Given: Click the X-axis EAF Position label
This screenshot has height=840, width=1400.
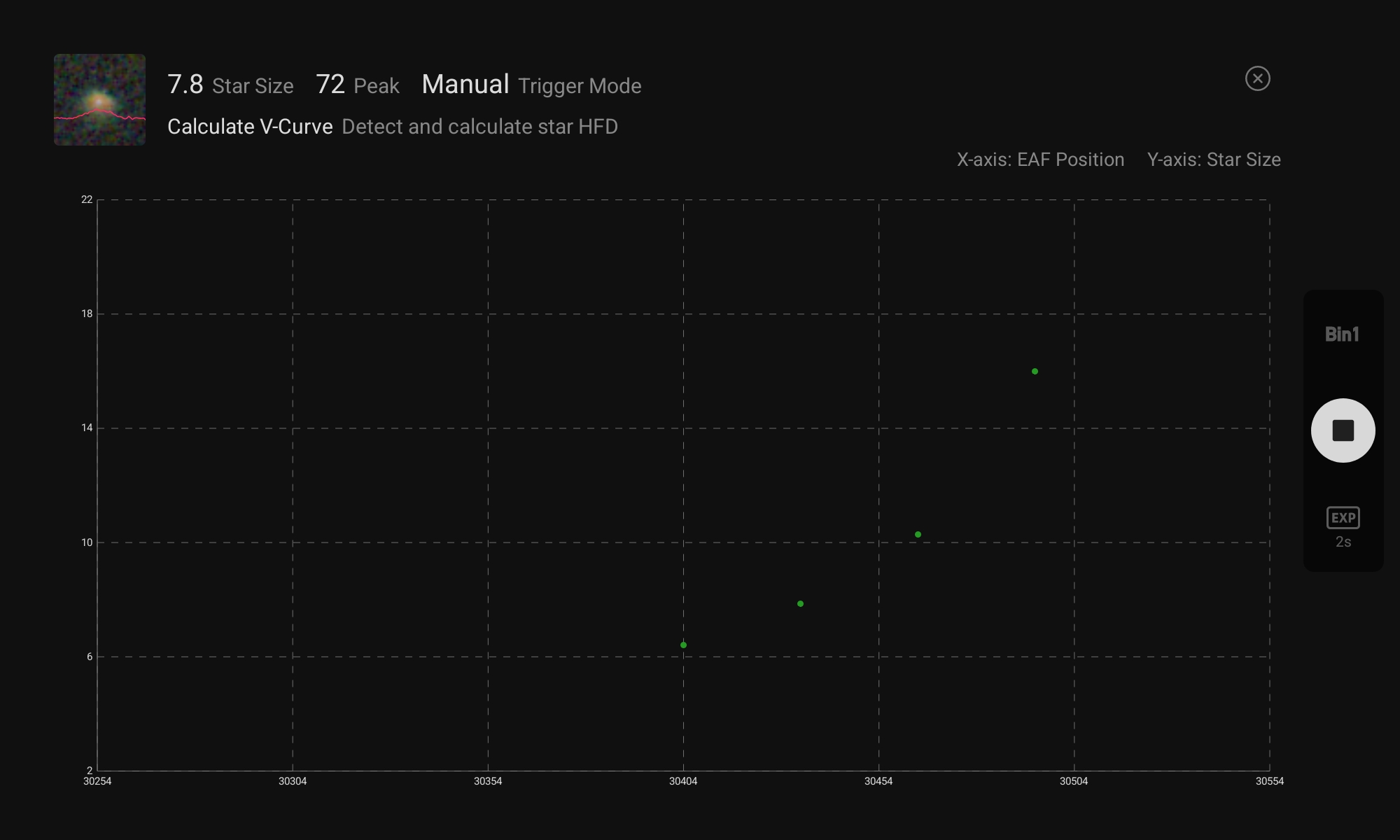Looking at the screenshot, I should pos(1040,160).
